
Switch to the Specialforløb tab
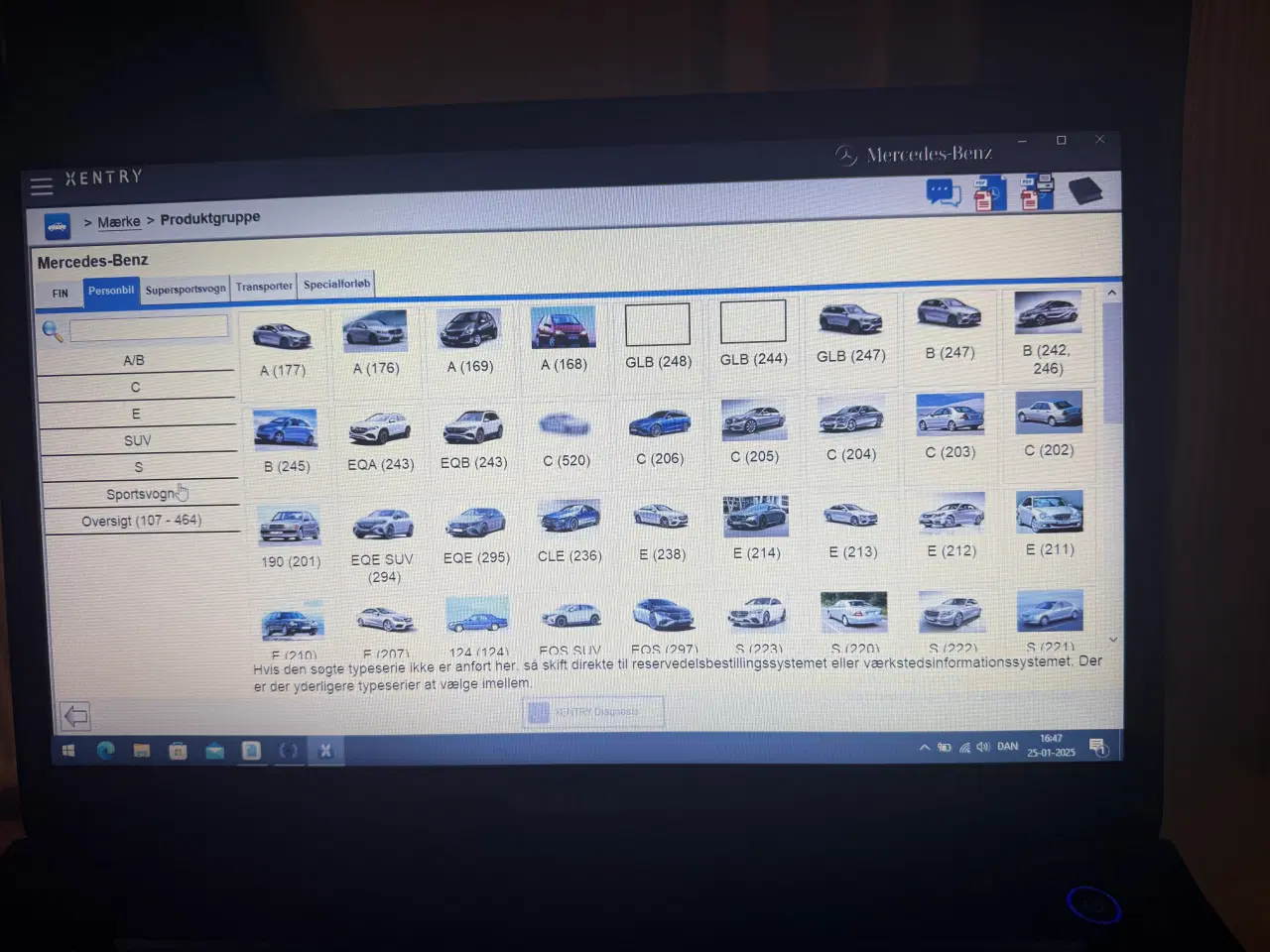(x=336, y=285)
